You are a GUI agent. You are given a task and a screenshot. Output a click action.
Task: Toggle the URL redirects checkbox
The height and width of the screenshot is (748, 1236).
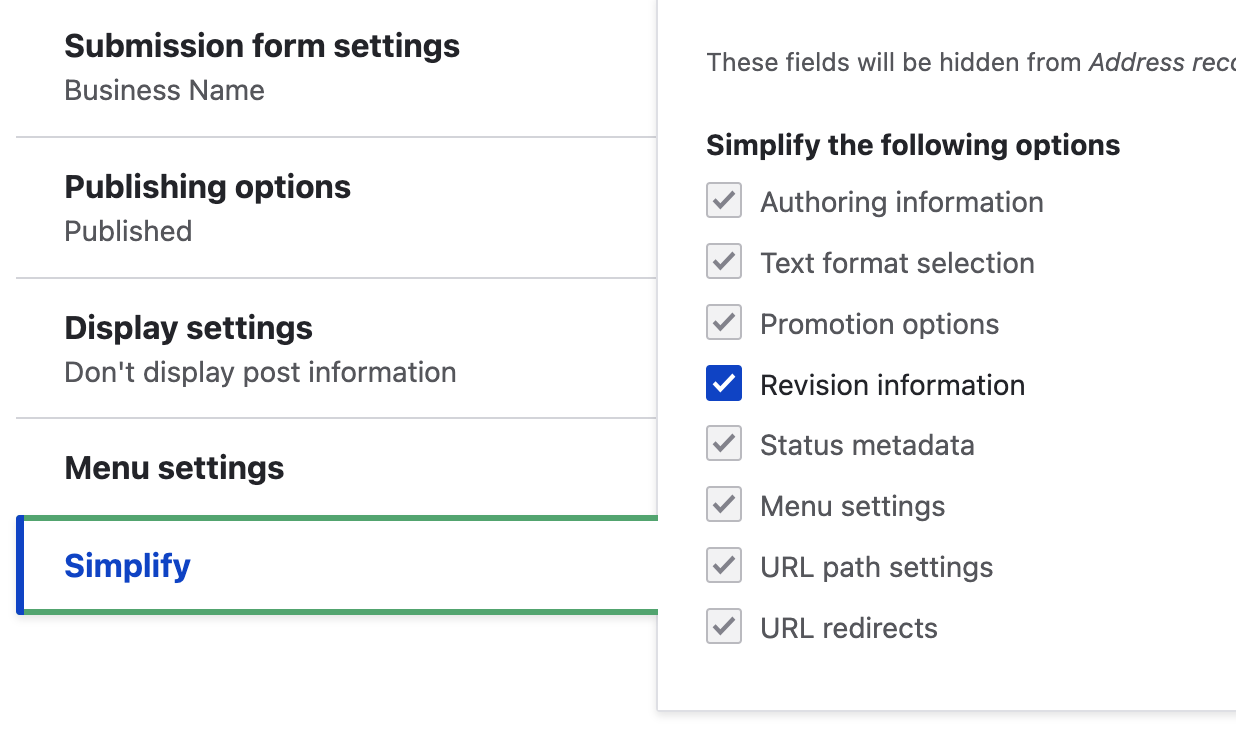point(724,628)
